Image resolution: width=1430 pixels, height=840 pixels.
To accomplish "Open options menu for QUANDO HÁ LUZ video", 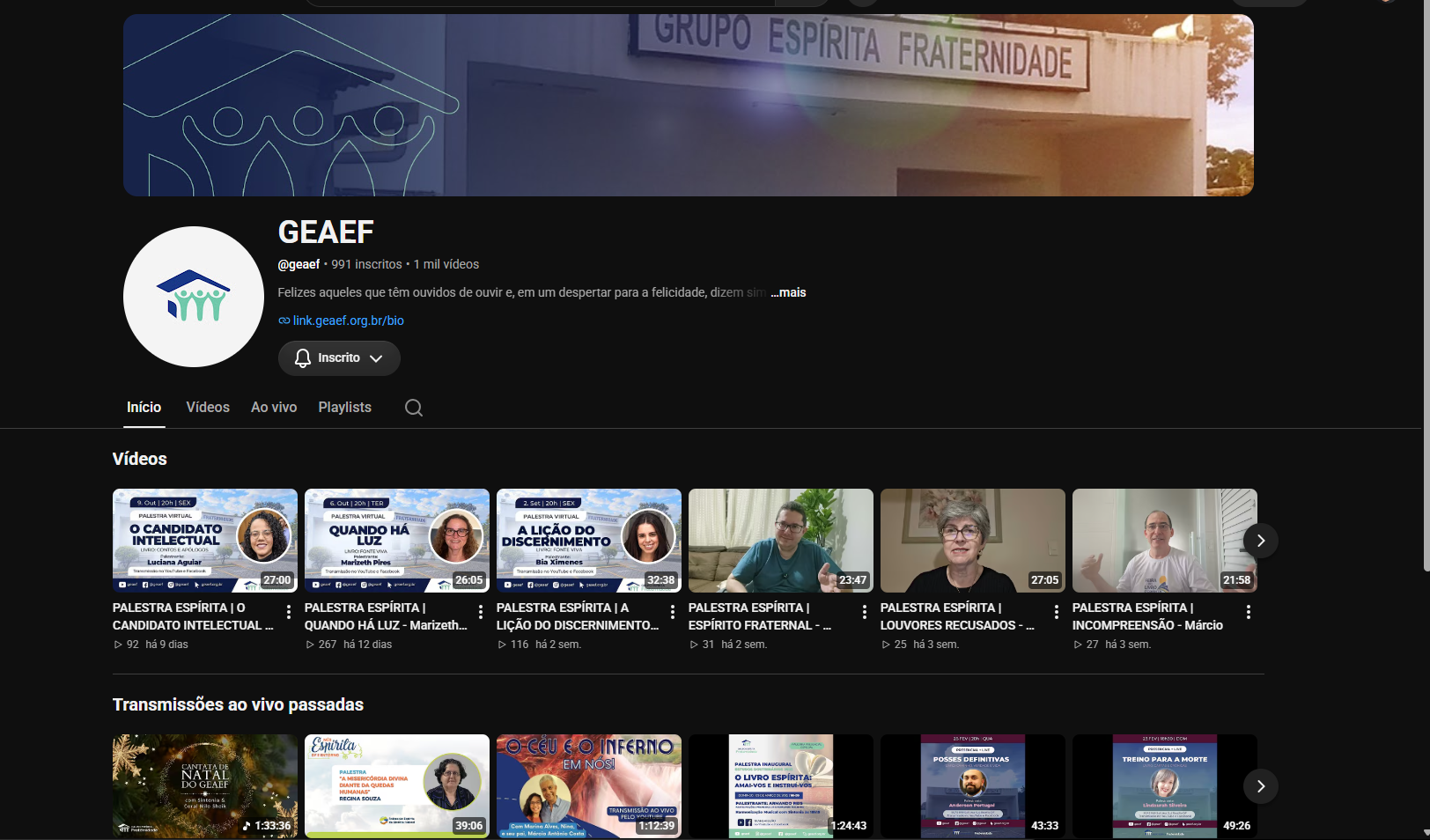I will point(481,612).
